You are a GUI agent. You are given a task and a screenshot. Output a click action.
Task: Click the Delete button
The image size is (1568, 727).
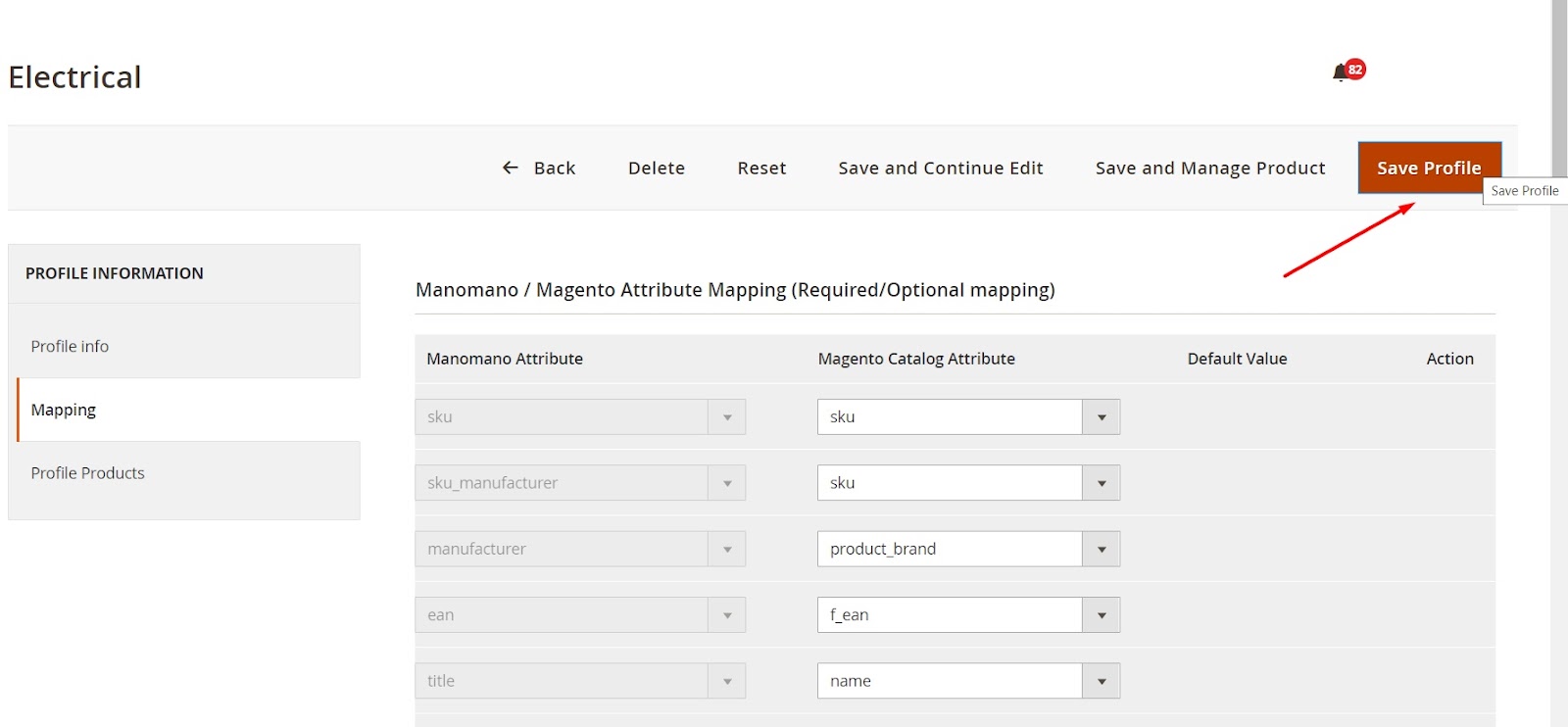click(x=656, y=168)
